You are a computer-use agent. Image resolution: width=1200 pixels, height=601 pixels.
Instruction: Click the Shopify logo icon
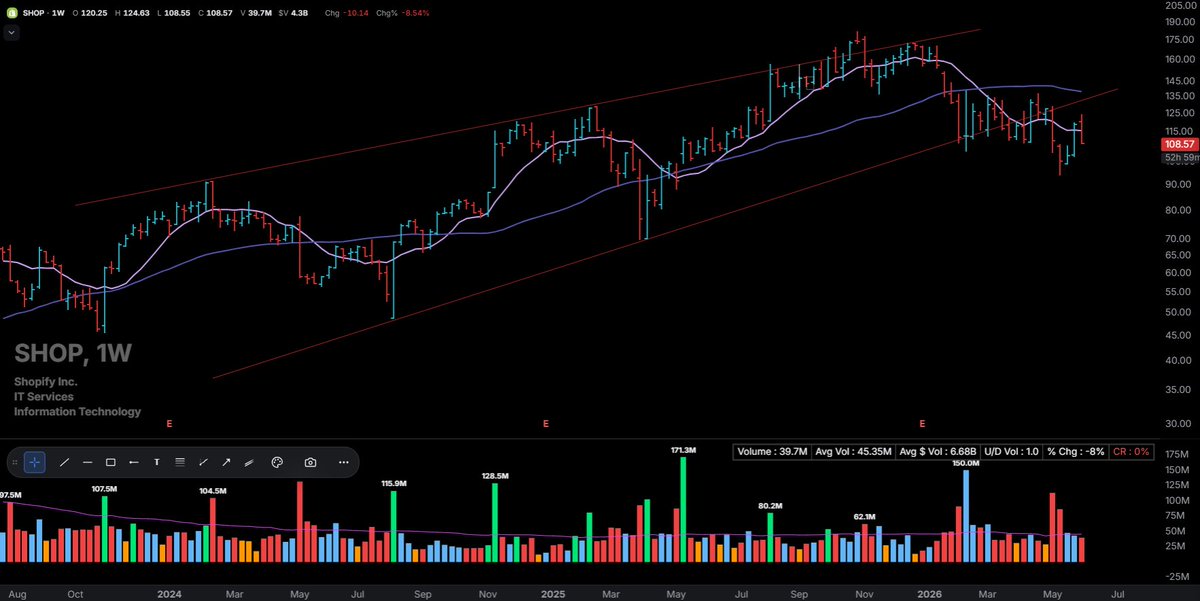click(11, 13)
